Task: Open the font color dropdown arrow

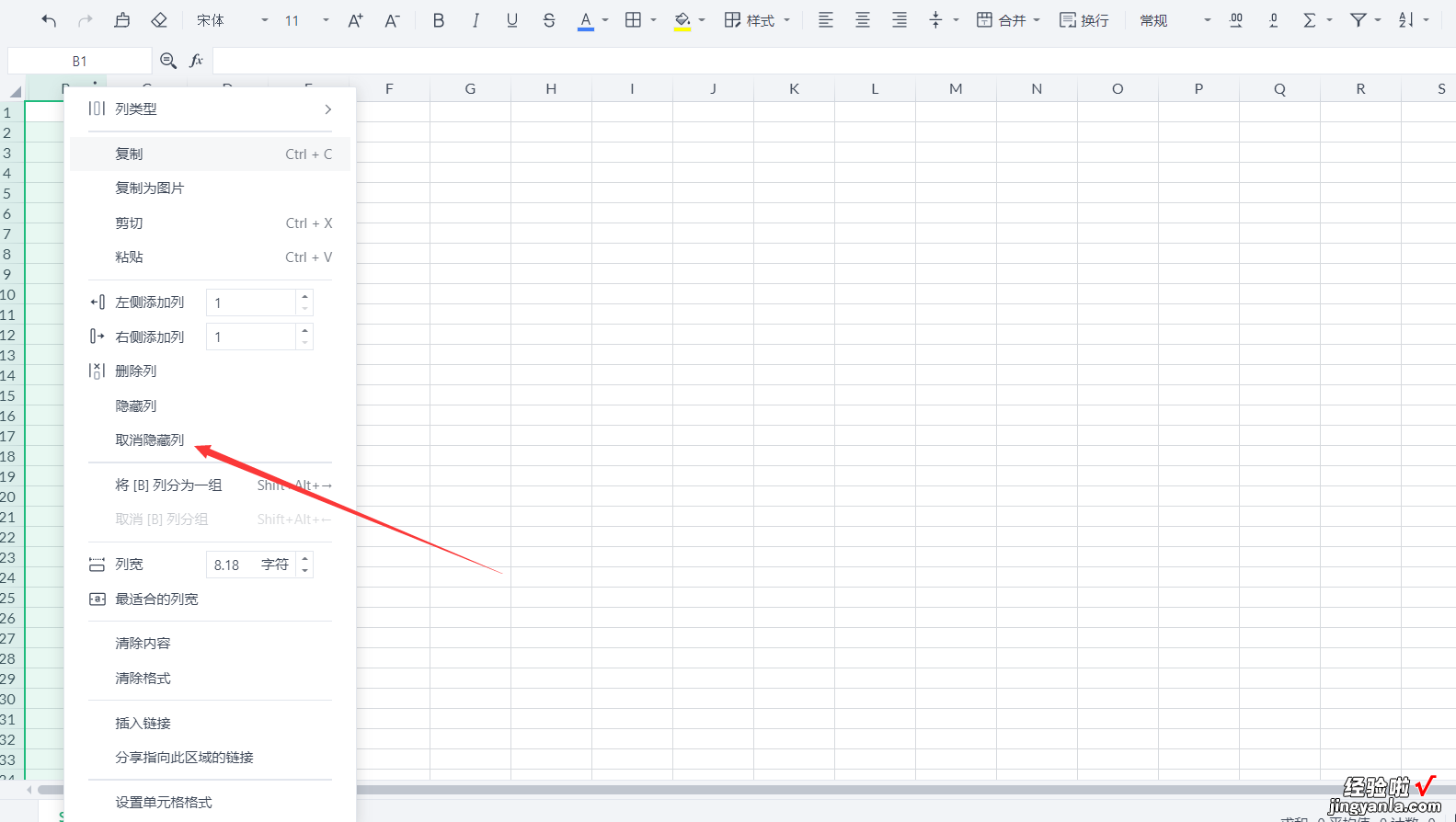Action: [x=605, y=20]
